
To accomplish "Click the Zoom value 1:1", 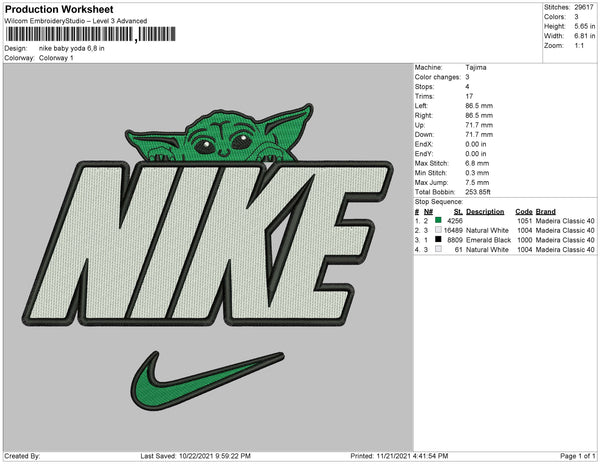I will point(579,46).
